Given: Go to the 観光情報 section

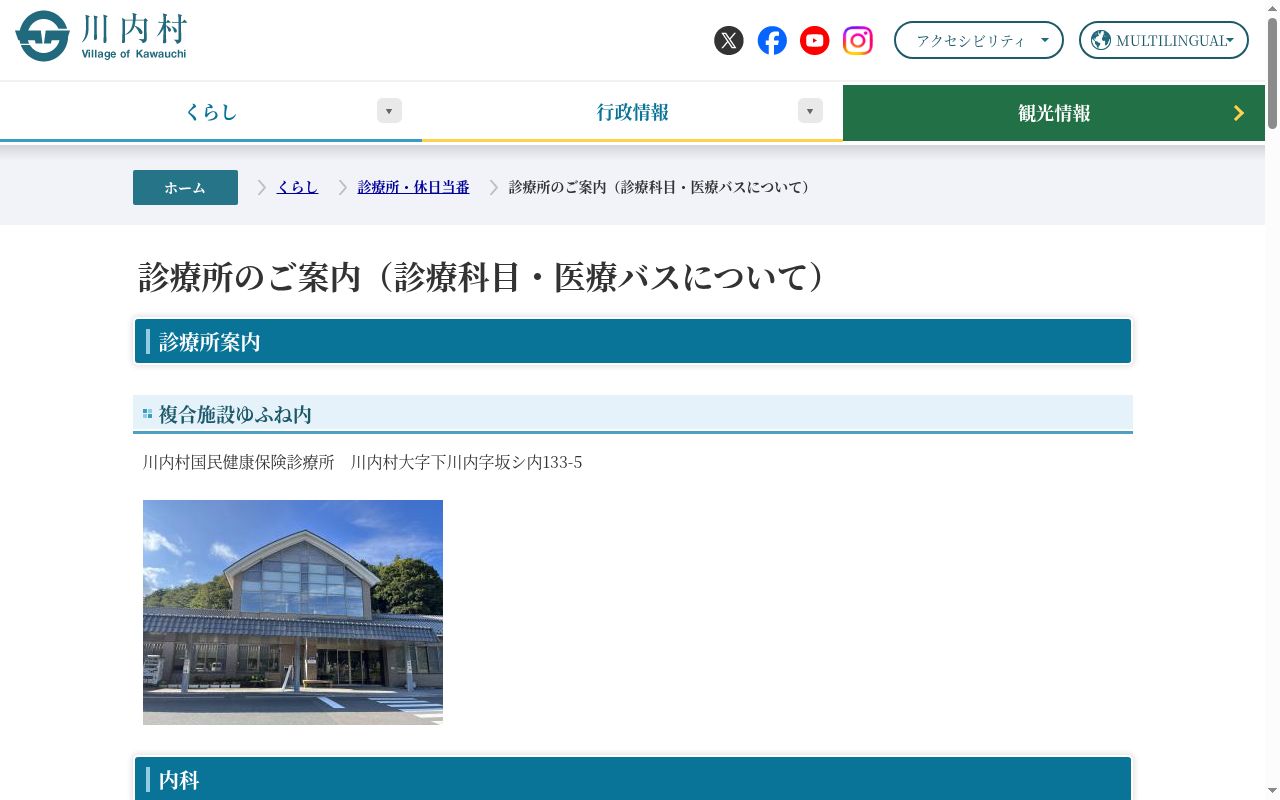Looking at the screenshot, I should tap(1054, 113).
